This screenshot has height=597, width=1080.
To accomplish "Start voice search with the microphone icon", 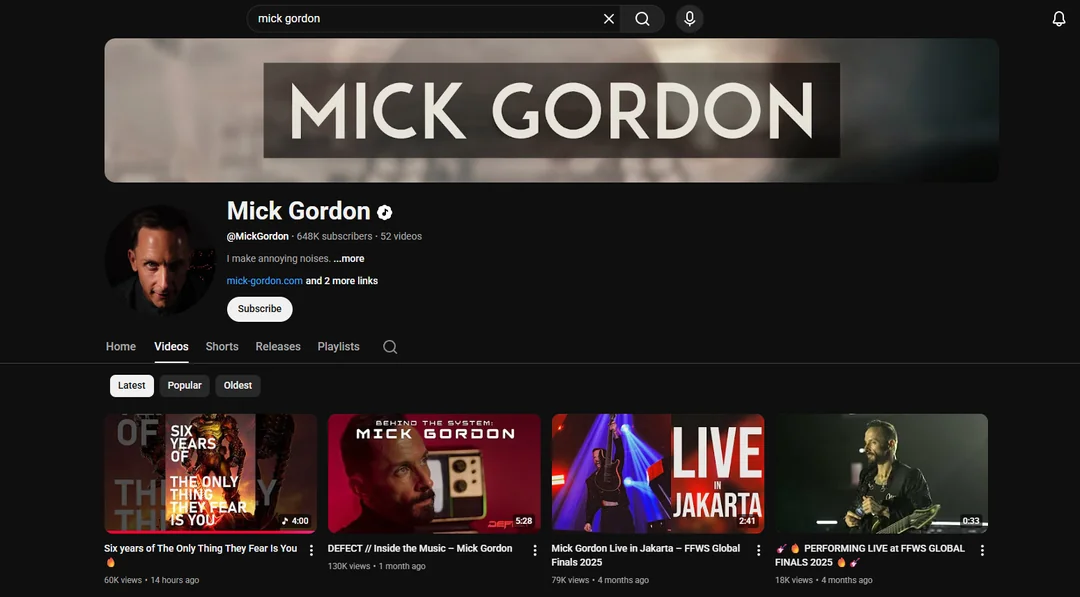I will pos(689,19).
